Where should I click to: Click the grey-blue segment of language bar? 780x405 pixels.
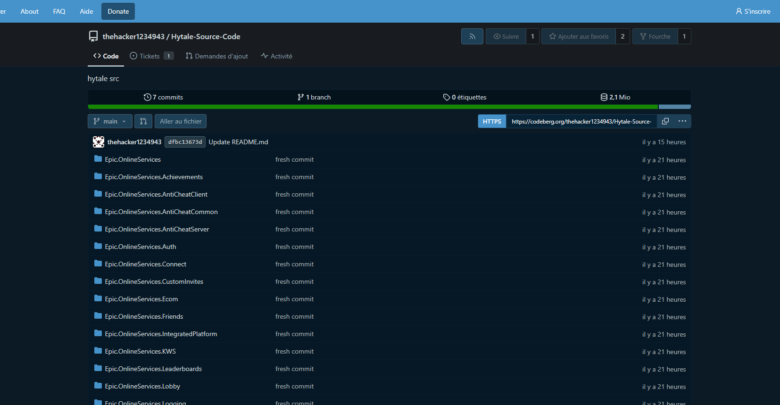pyautogui.click(x=675, y=106)
